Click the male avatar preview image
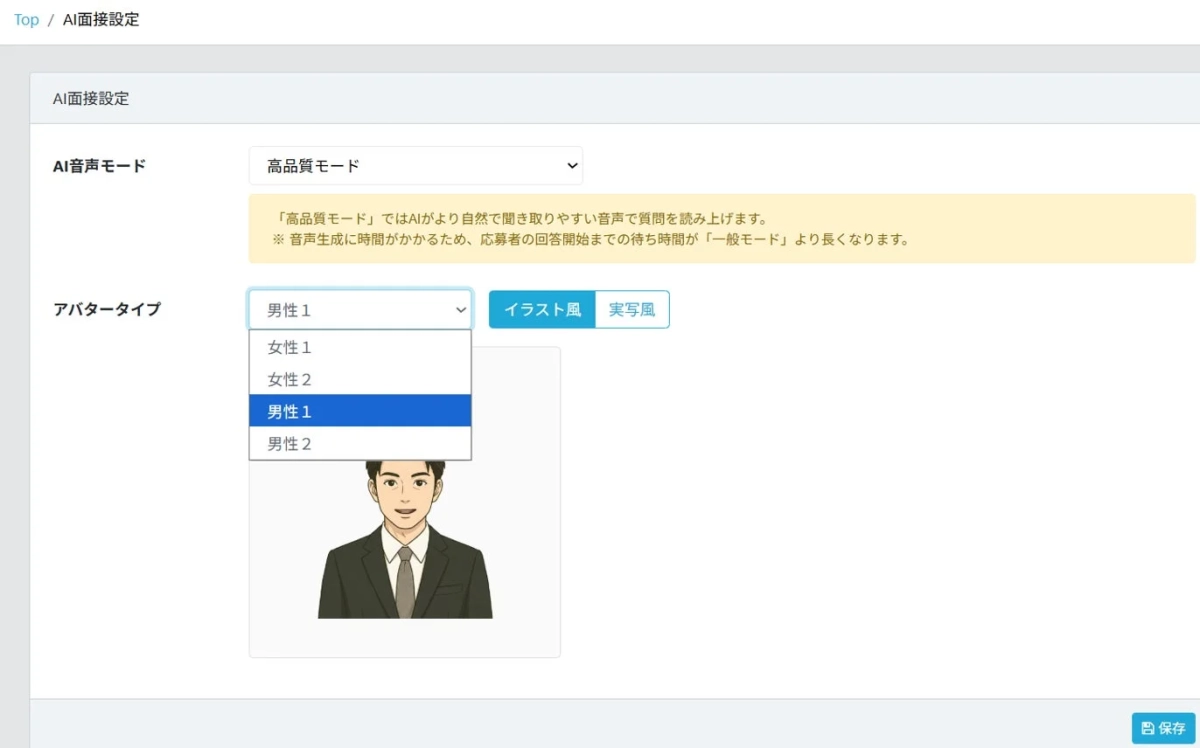This screenshot has height=748, width=1200. click(405, 538)
